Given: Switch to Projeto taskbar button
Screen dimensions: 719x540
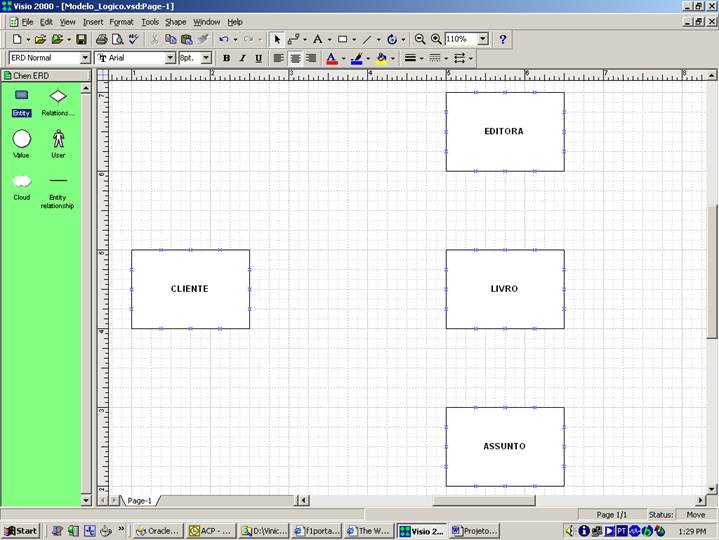Looking at the screenshot, I should (475, 531).
